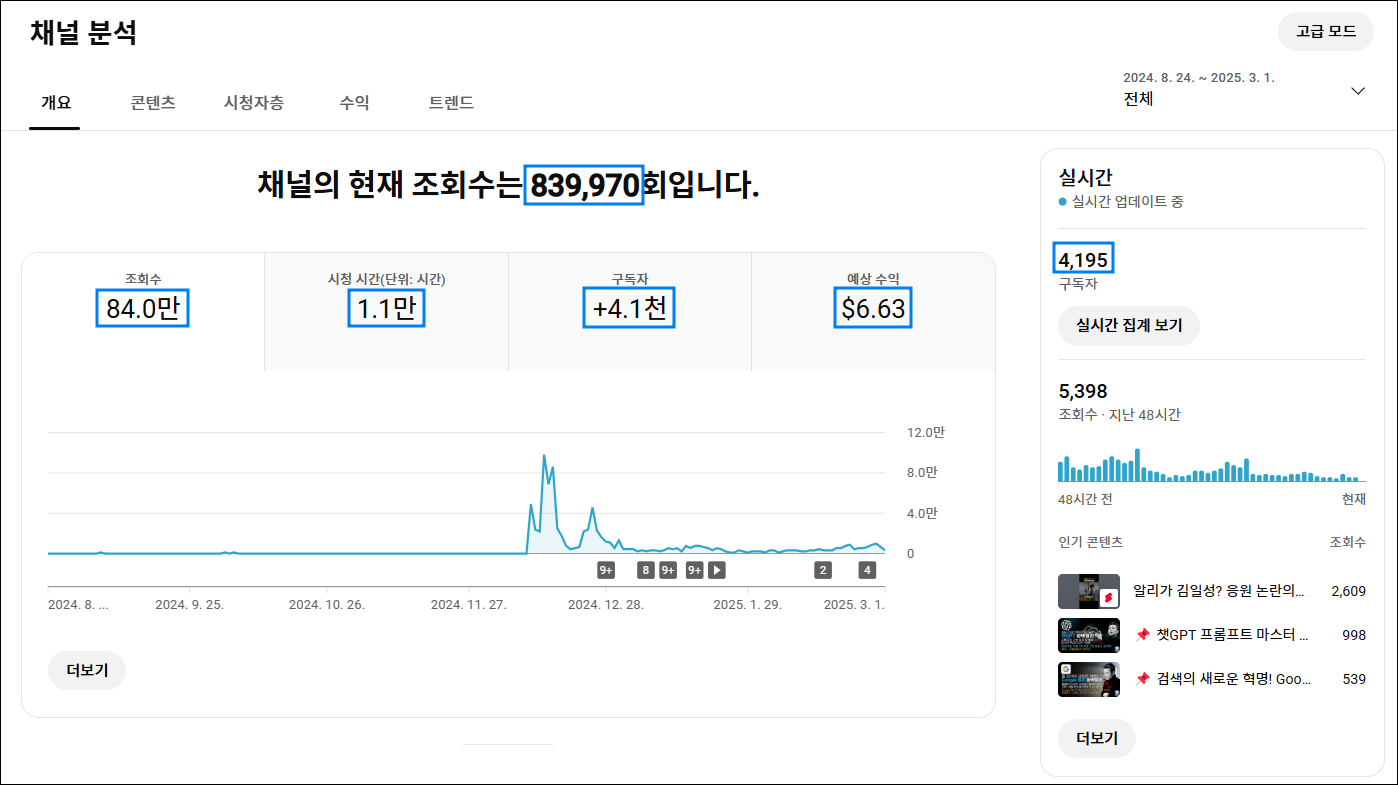1398x785 pixels.
Task: Select the 구독자 +4.1천 metric card
Action: pyautogui.click(x=629, y=308)
